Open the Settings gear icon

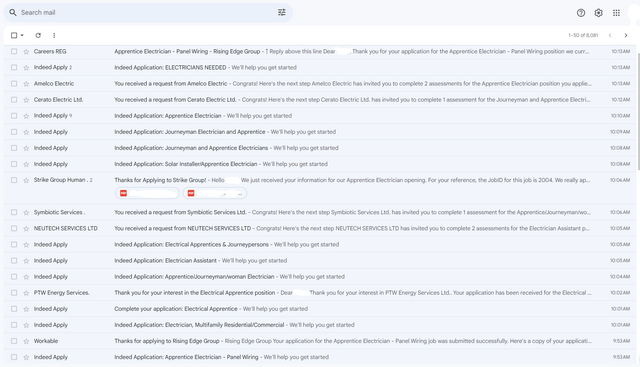pos(598,13)
